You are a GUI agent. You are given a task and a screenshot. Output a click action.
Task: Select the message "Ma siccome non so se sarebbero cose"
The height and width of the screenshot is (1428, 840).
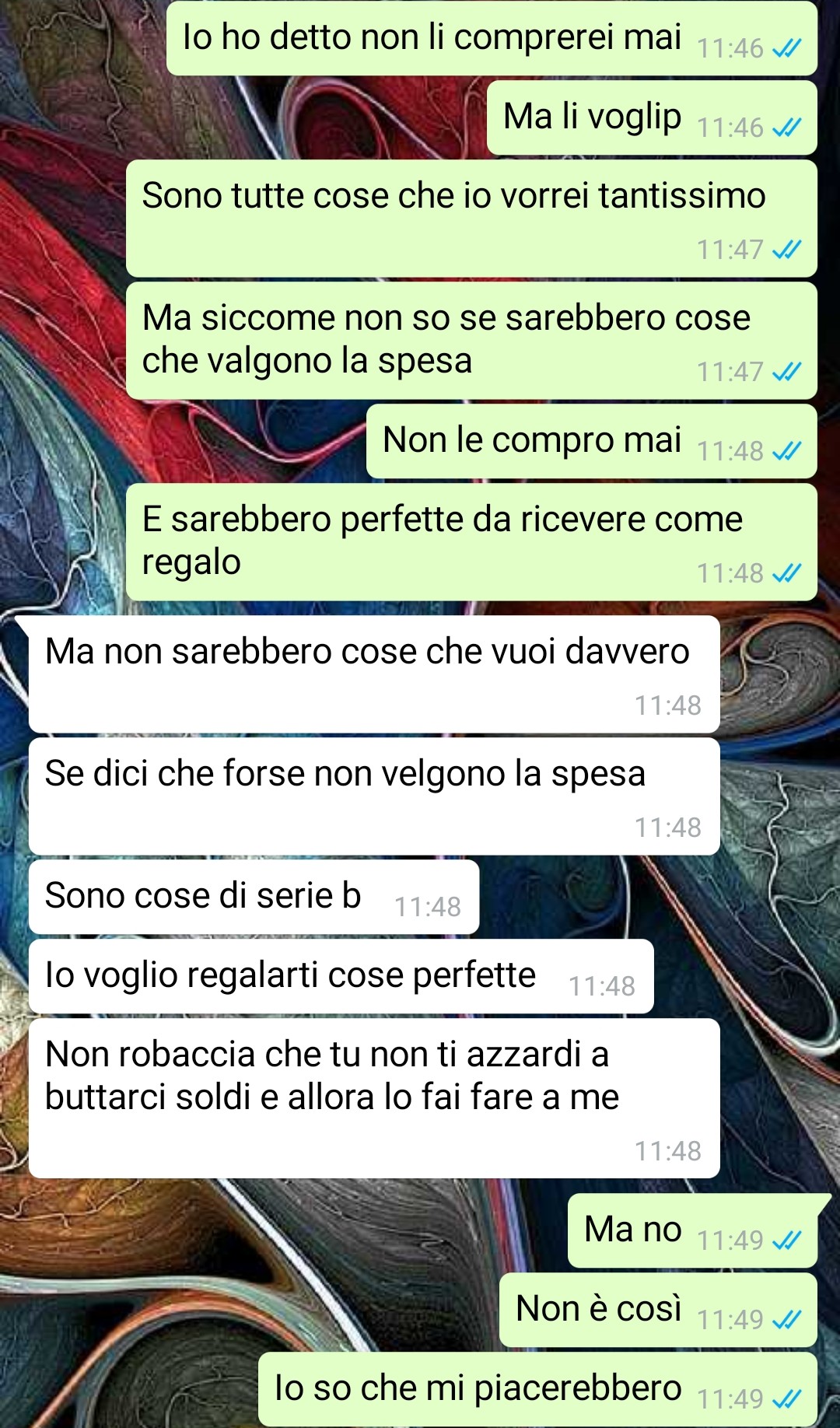click(x=471, y=341)
